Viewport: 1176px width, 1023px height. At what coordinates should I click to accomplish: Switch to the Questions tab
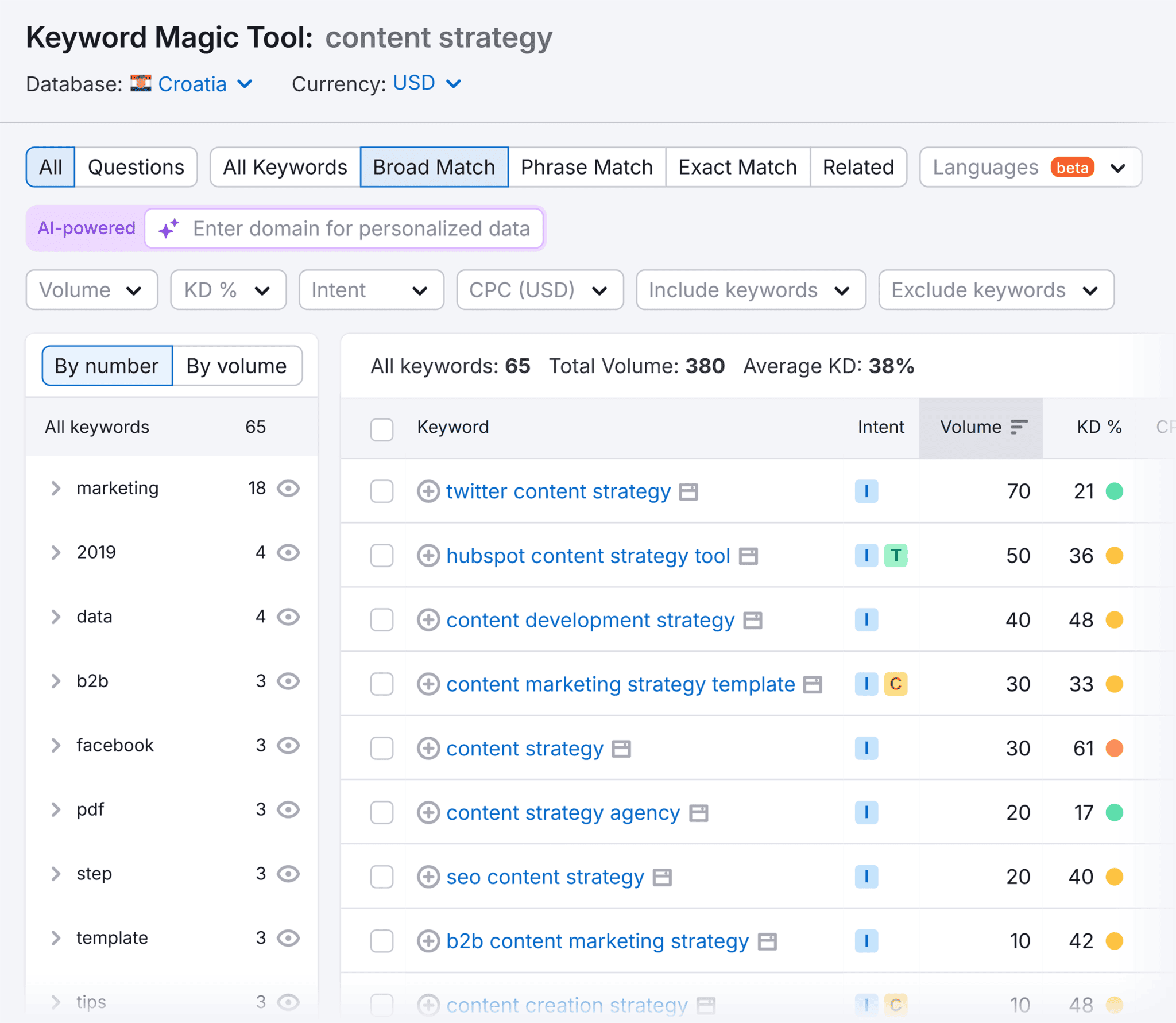coord(136,166)
